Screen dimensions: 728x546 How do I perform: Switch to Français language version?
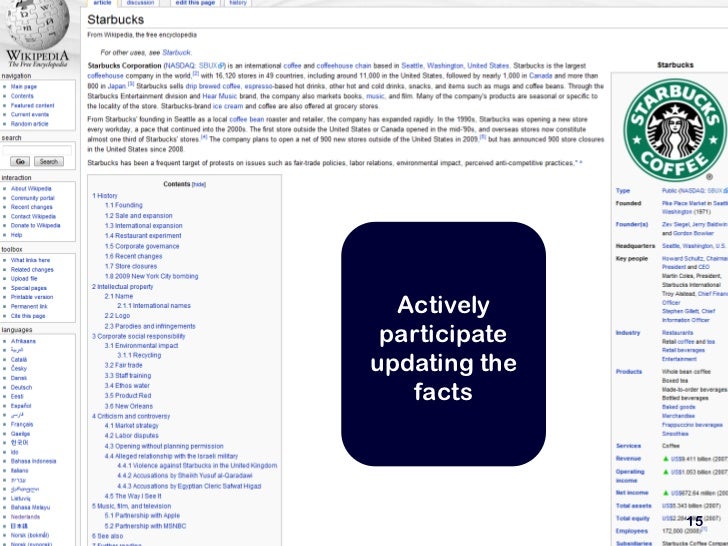[x=22, y=424]
